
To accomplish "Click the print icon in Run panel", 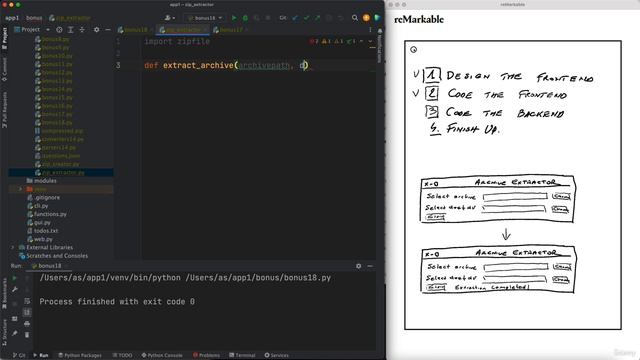I will click(27, 324).
